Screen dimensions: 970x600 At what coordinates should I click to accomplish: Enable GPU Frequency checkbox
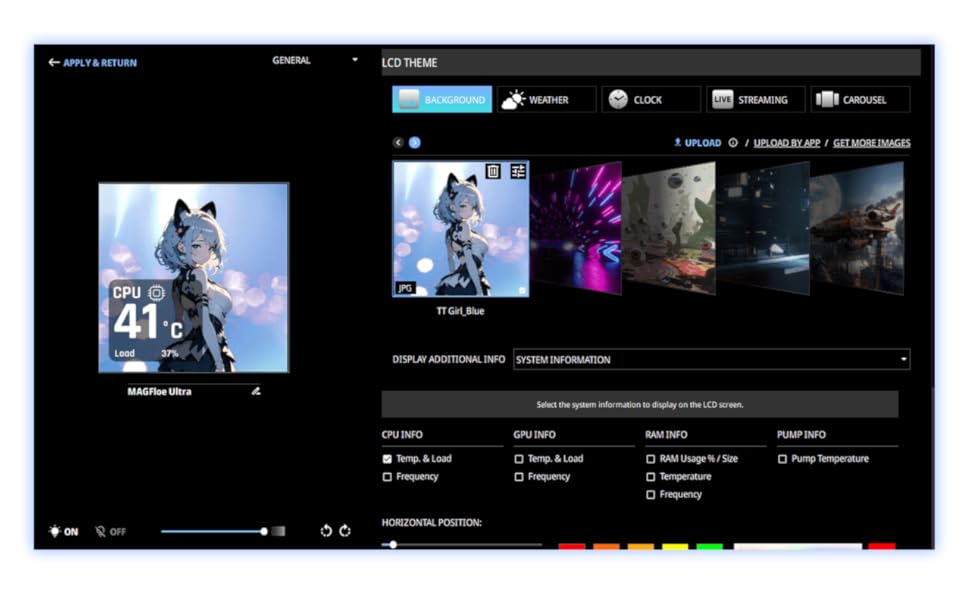click(519, 477)
